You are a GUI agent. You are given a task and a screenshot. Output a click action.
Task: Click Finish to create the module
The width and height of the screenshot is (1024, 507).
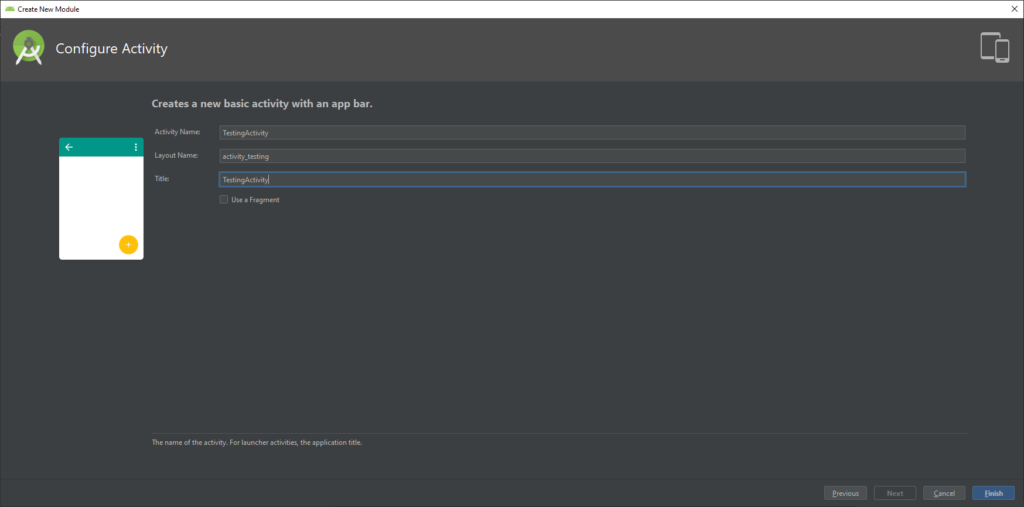click(993, 493)
